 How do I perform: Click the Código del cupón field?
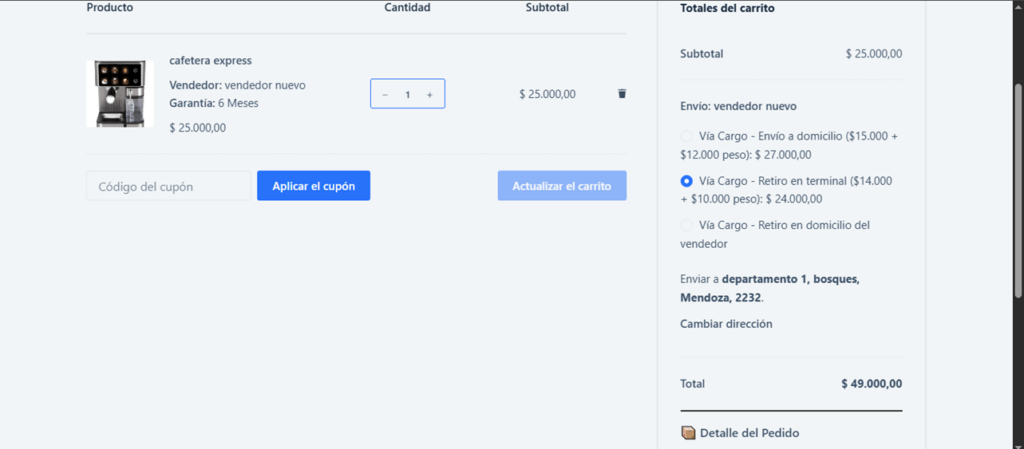[168, 186]
